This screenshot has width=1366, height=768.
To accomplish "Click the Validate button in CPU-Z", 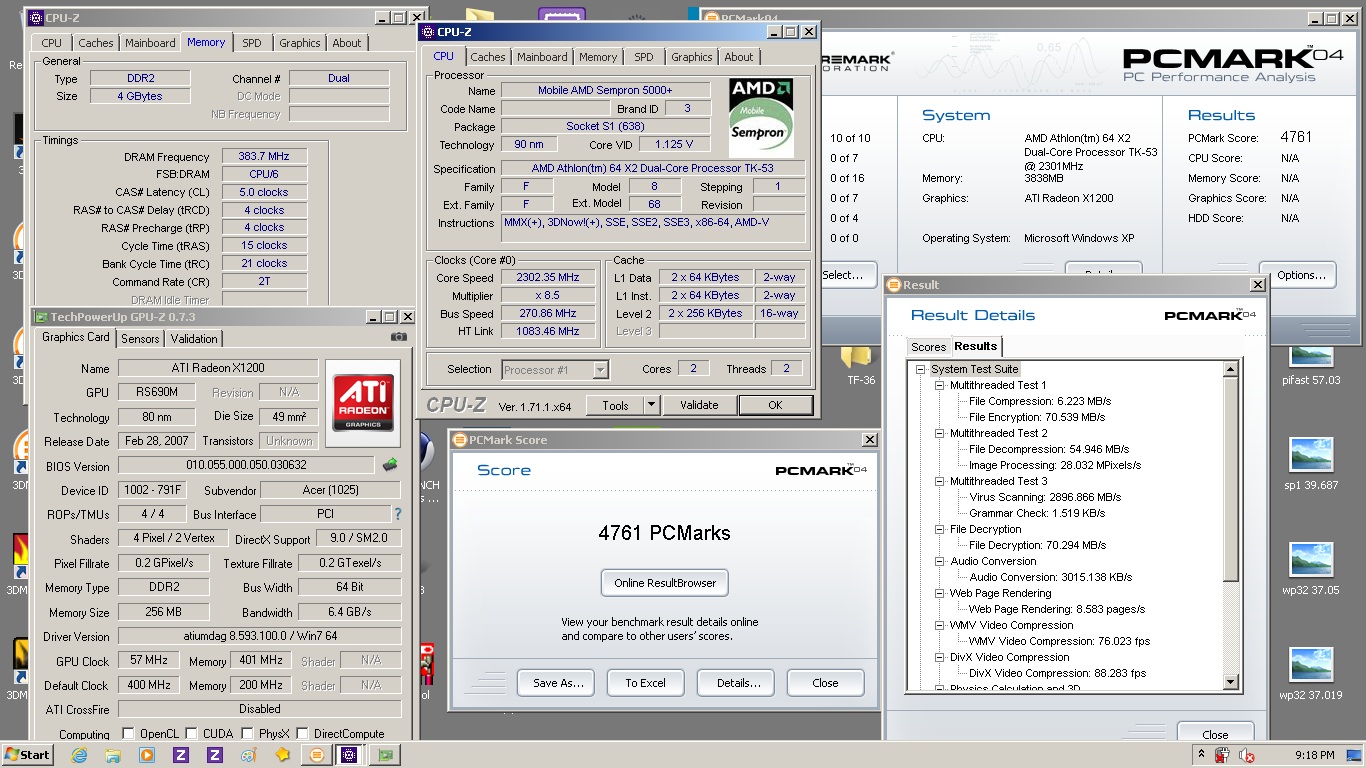I will [699, 405].
